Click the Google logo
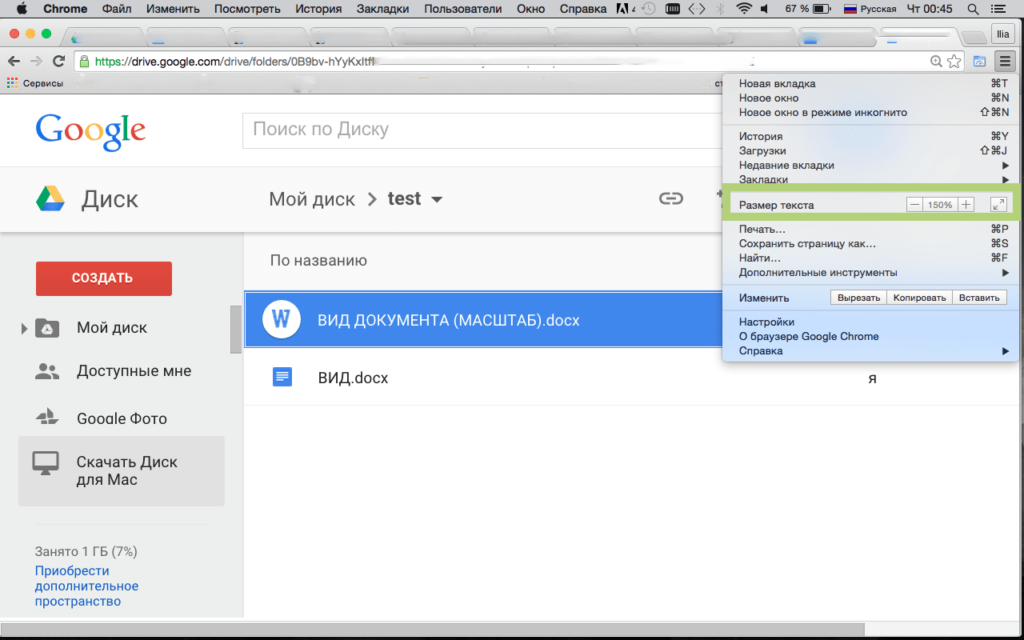The height and width of the screenshot is (640, 1024). pos(91,131)
